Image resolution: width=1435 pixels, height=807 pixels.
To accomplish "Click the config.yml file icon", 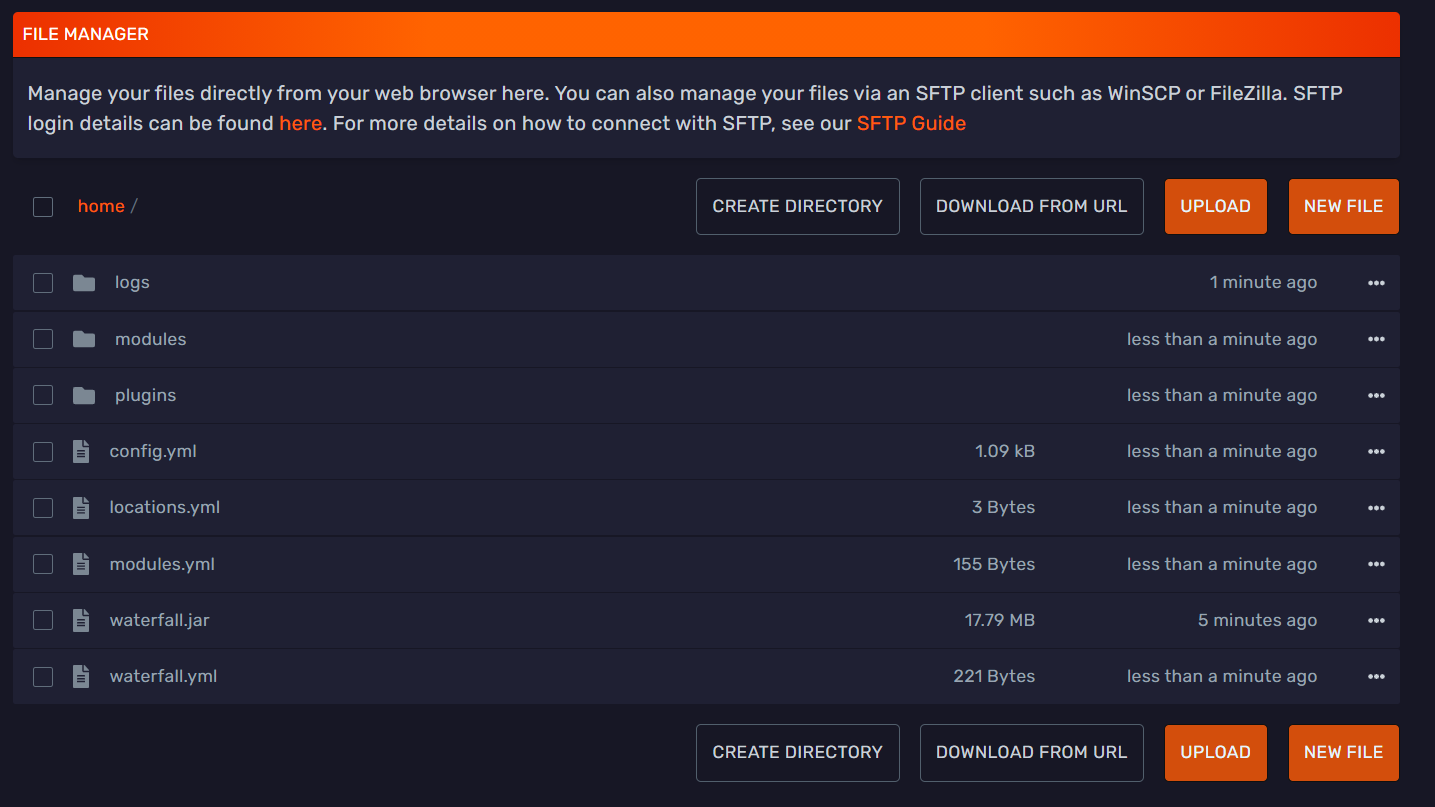I will 82,452.
